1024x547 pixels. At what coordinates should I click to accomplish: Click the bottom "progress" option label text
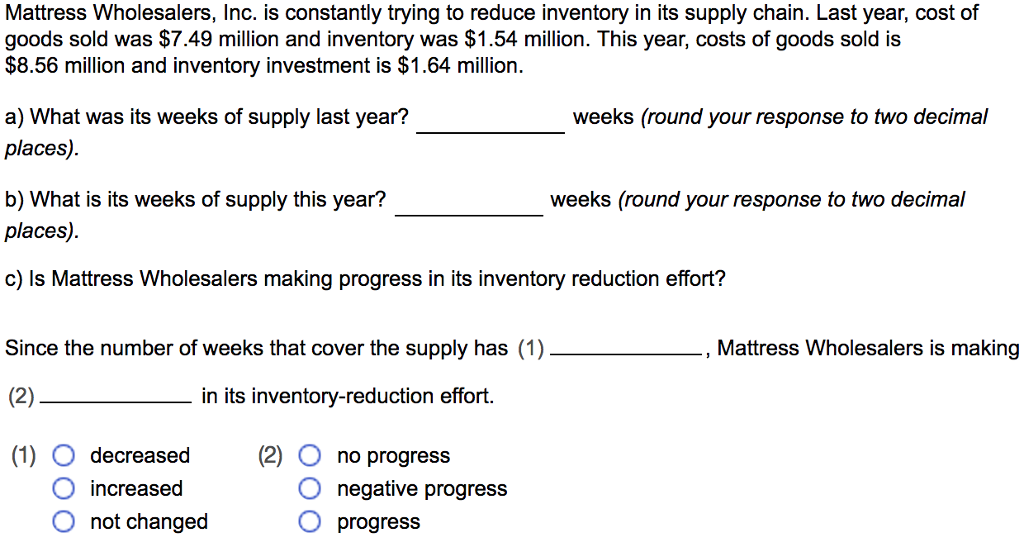tap(378, 522)
